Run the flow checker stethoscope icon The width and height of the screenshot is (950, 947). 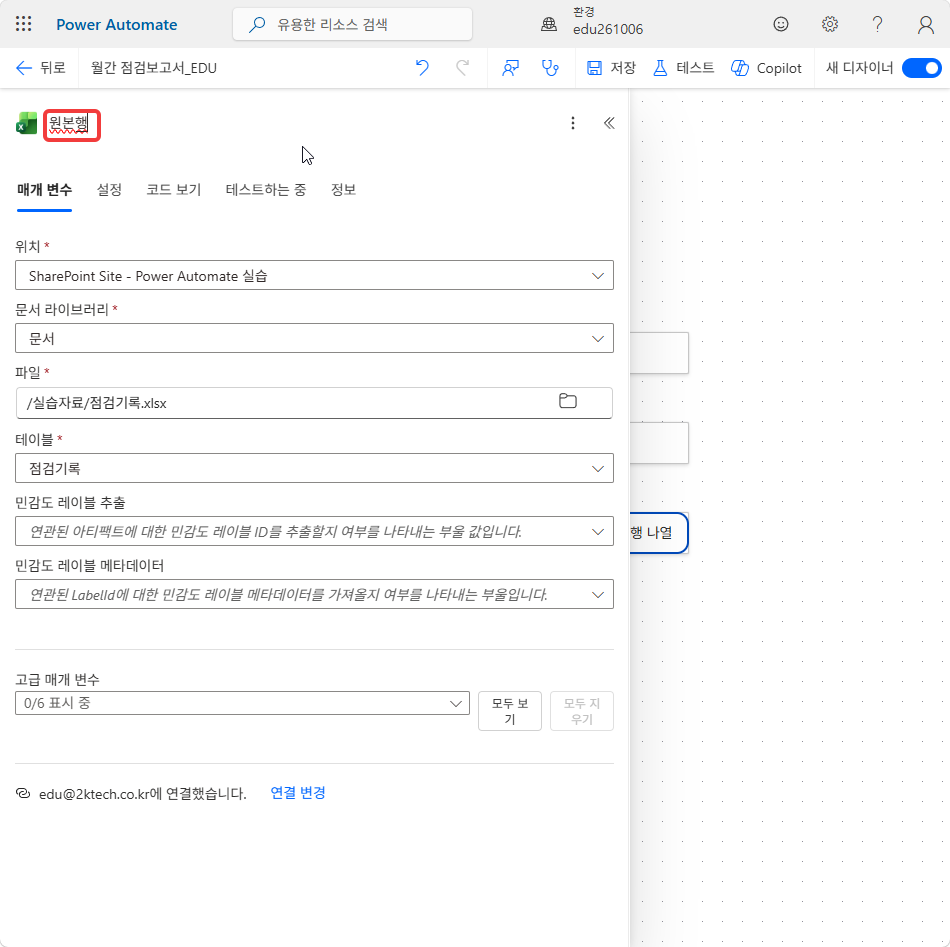pos(550,68)
